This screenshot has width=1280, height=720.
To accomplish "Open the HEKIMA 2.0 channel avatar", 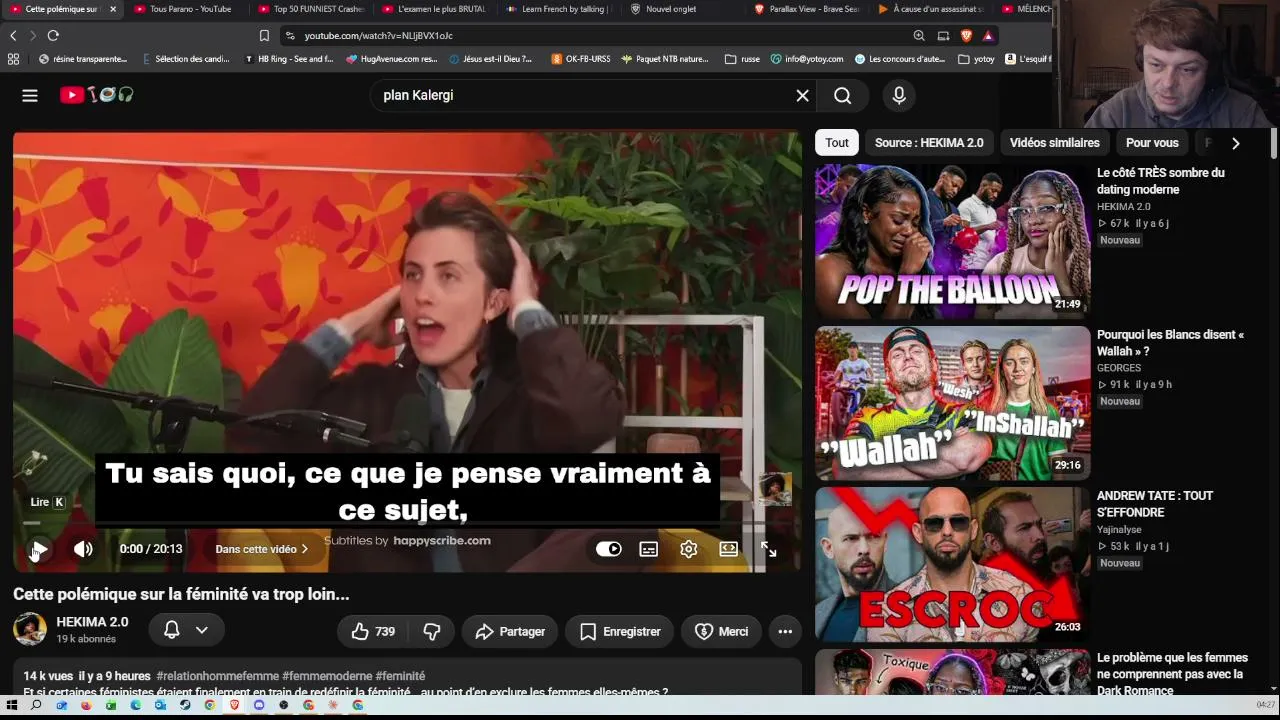I will pos(30,629).
